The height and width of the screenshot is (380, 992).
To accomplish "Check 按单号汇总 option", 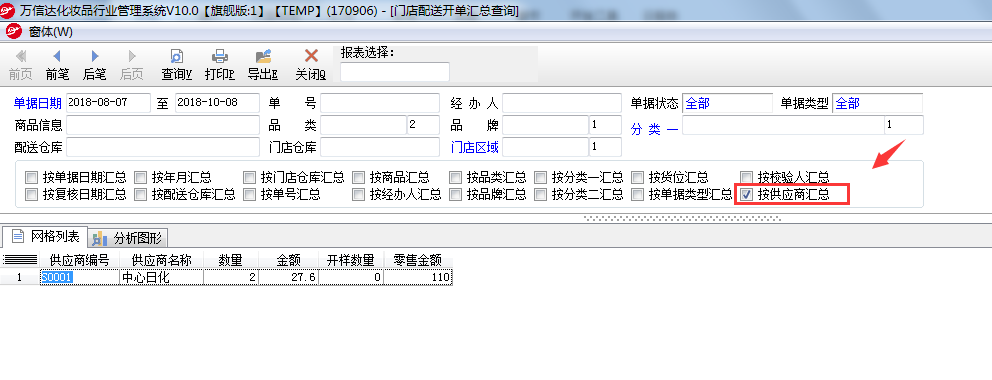I will click(x=249, y=194).
